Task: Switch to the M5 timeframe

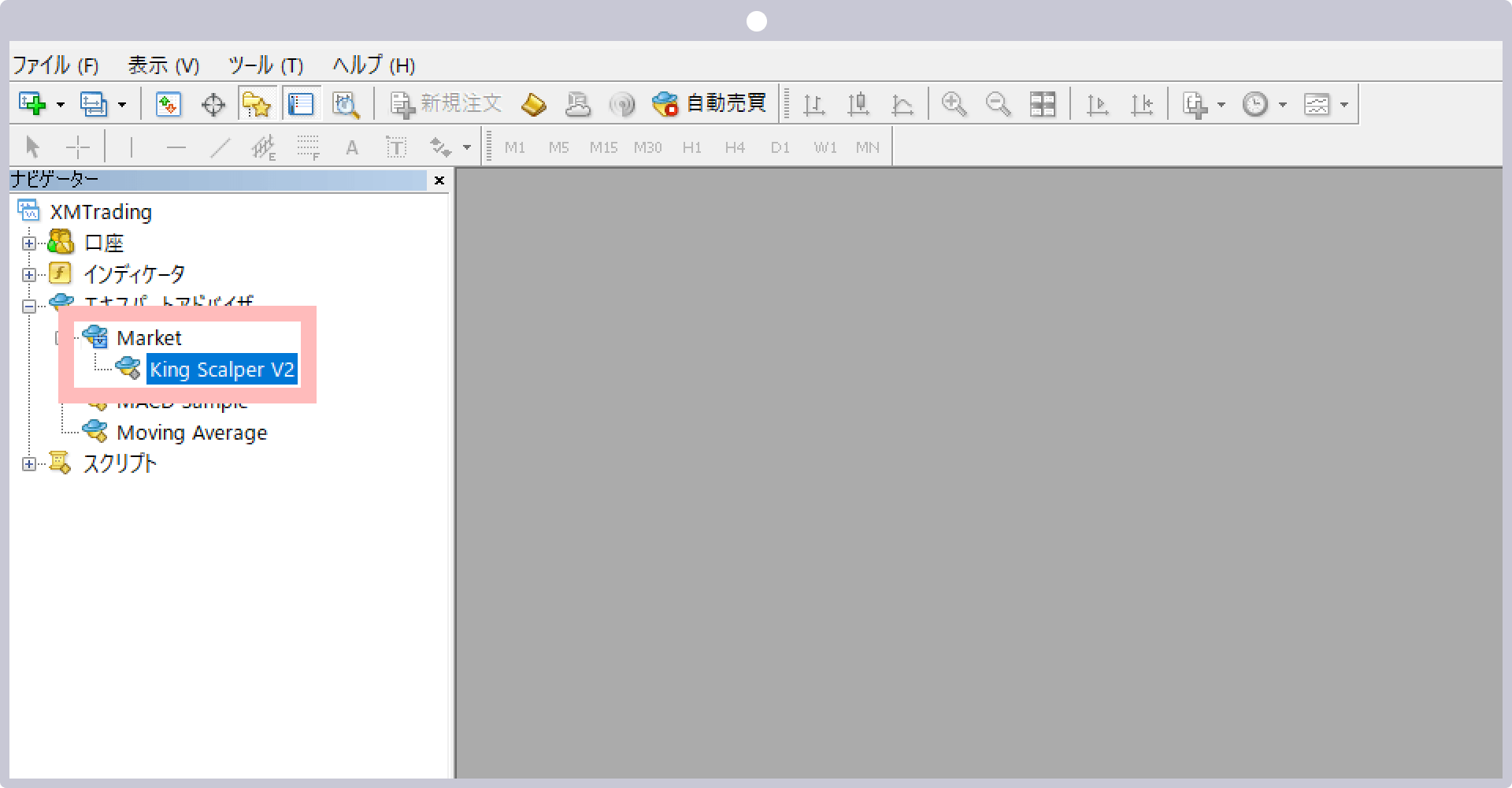Action: coord(559,147)
